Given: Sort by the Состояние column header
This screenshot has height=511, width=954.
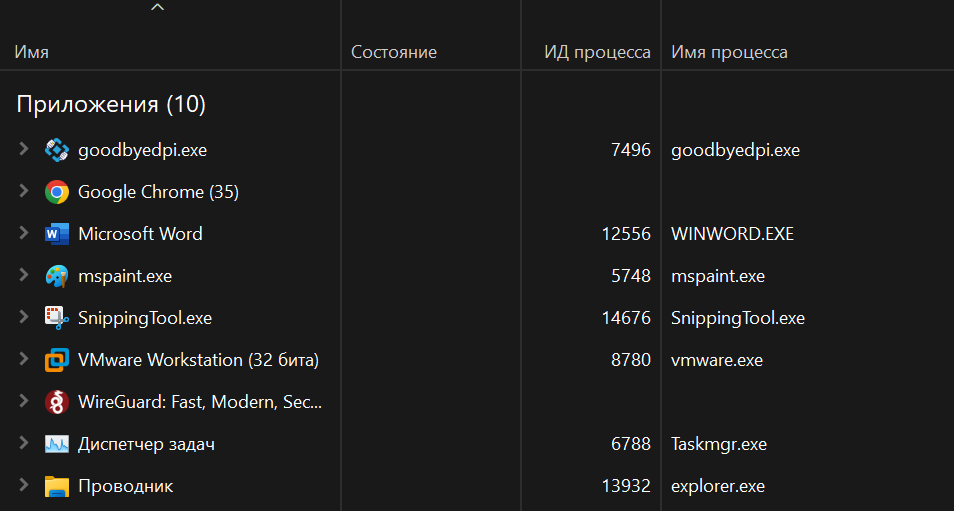Looking at the screenshot, I should (394, 52).
